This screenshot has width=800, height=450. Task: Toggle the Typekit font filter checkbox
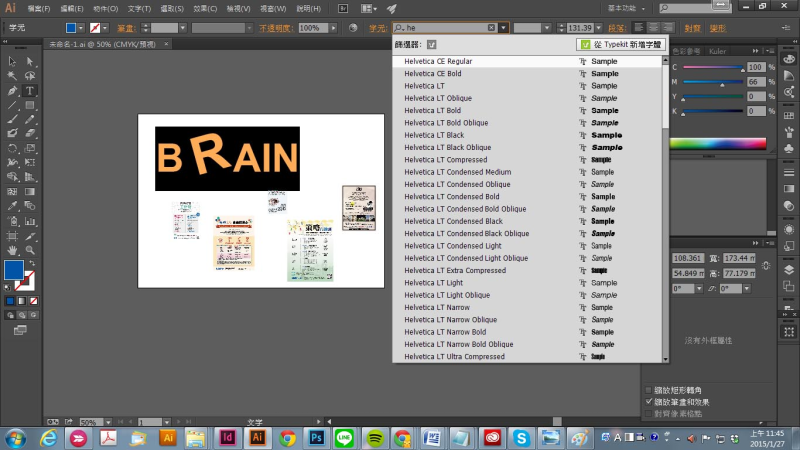pos(432,45)
